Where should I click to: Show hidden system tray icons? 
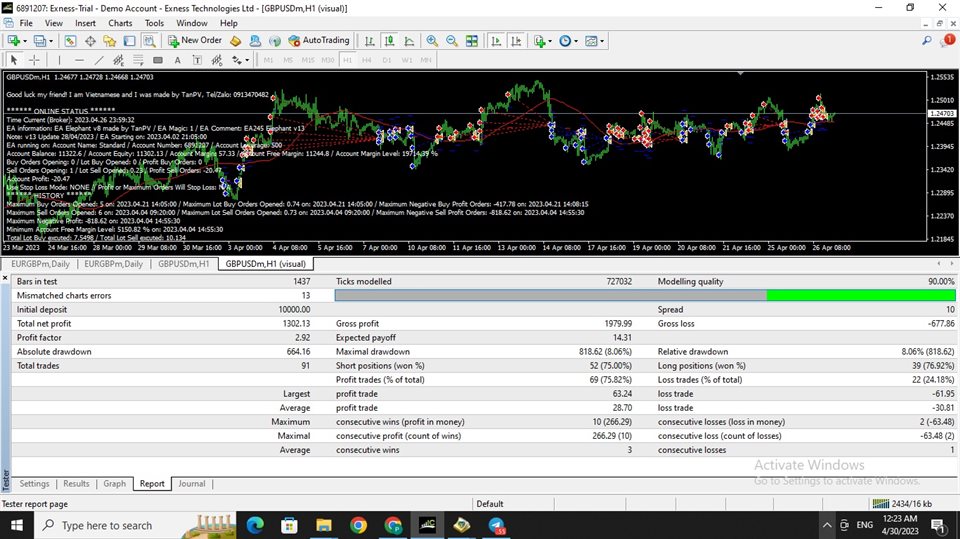pos(827,525)
